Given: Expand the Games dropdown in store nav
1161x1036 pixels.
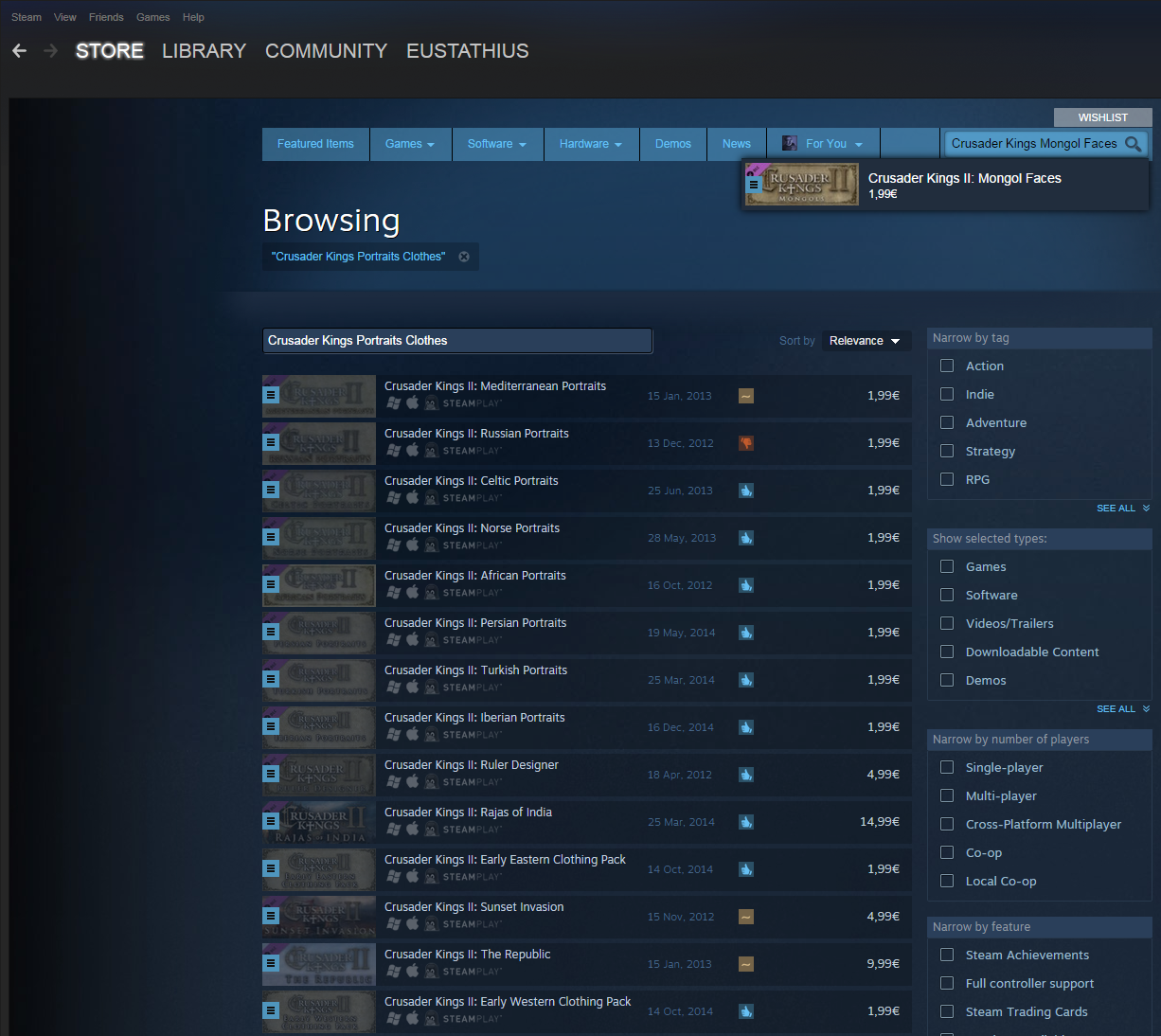Looking at the screenshot, I should coord(409,144).
